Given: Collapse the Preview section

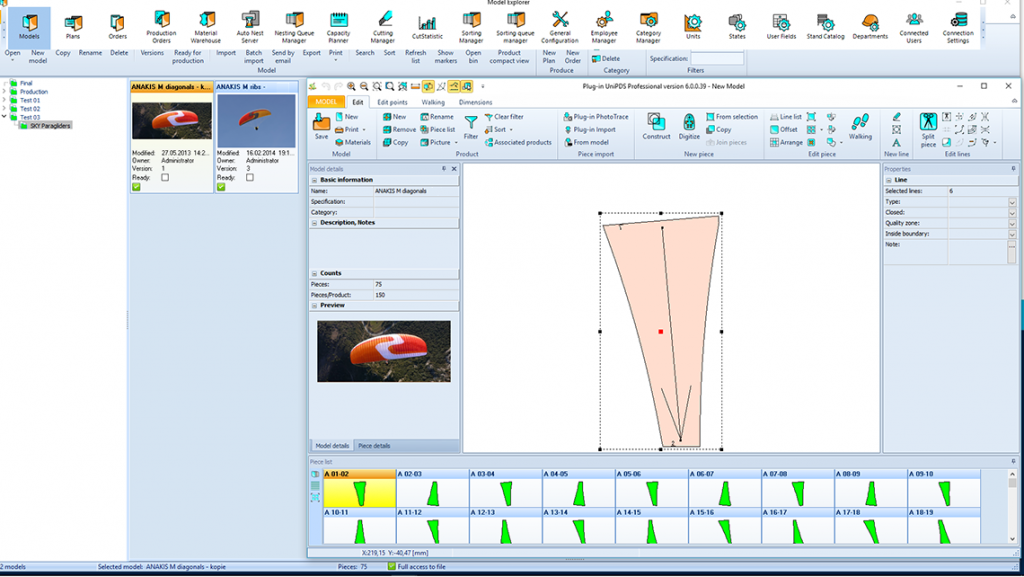Looking at the screenshot, I should [x=314, y=306].
